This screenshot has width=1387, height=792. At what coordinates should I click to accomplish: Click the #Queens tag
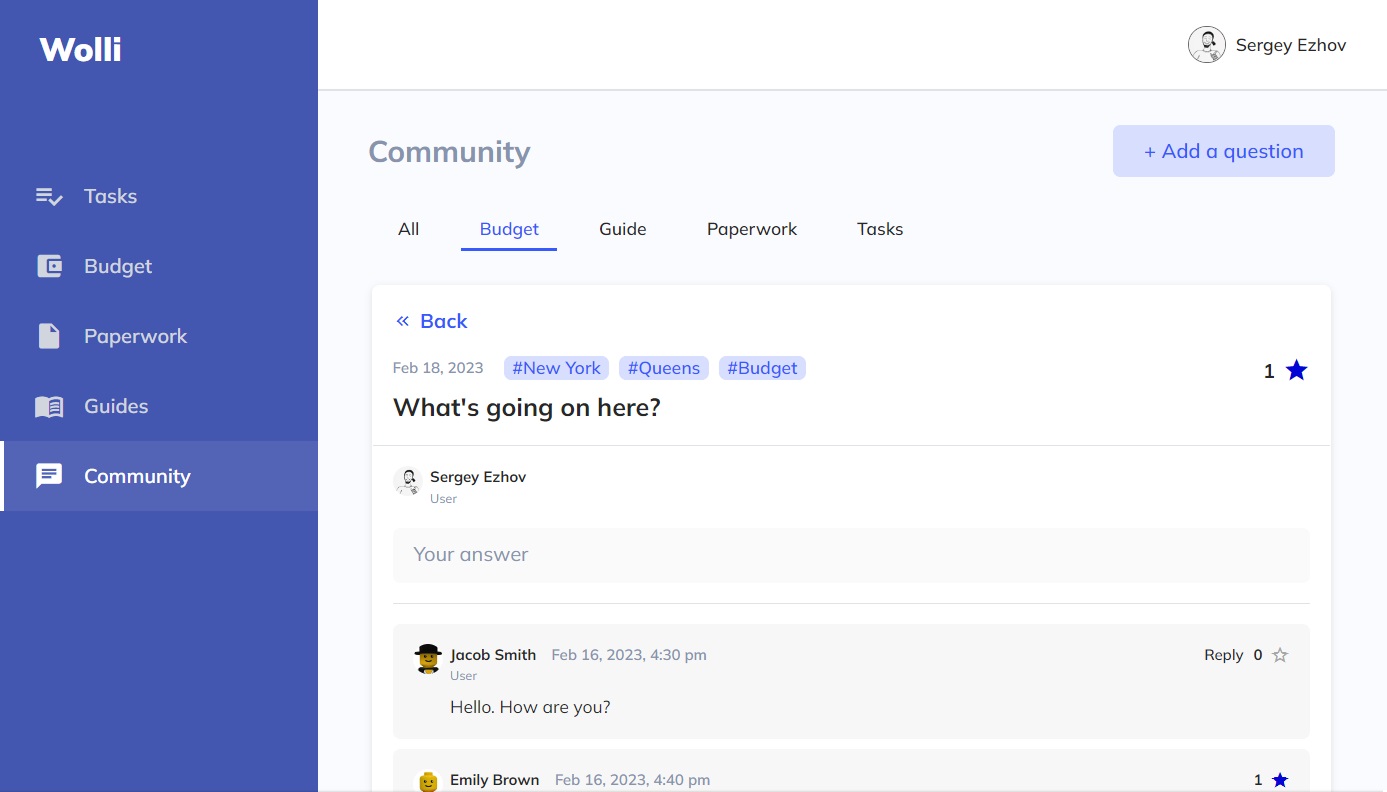point(664,368)
